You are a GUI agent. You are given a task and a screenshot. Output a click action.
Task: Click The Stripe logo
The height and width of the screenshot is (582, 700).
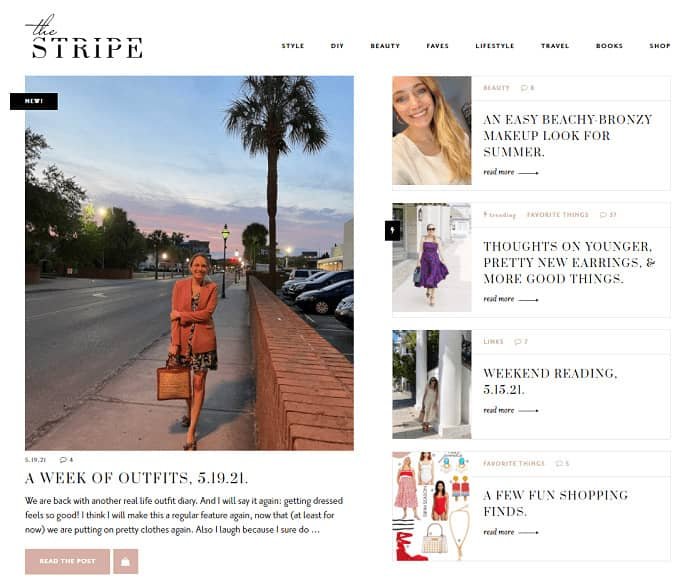coord(84,37)
